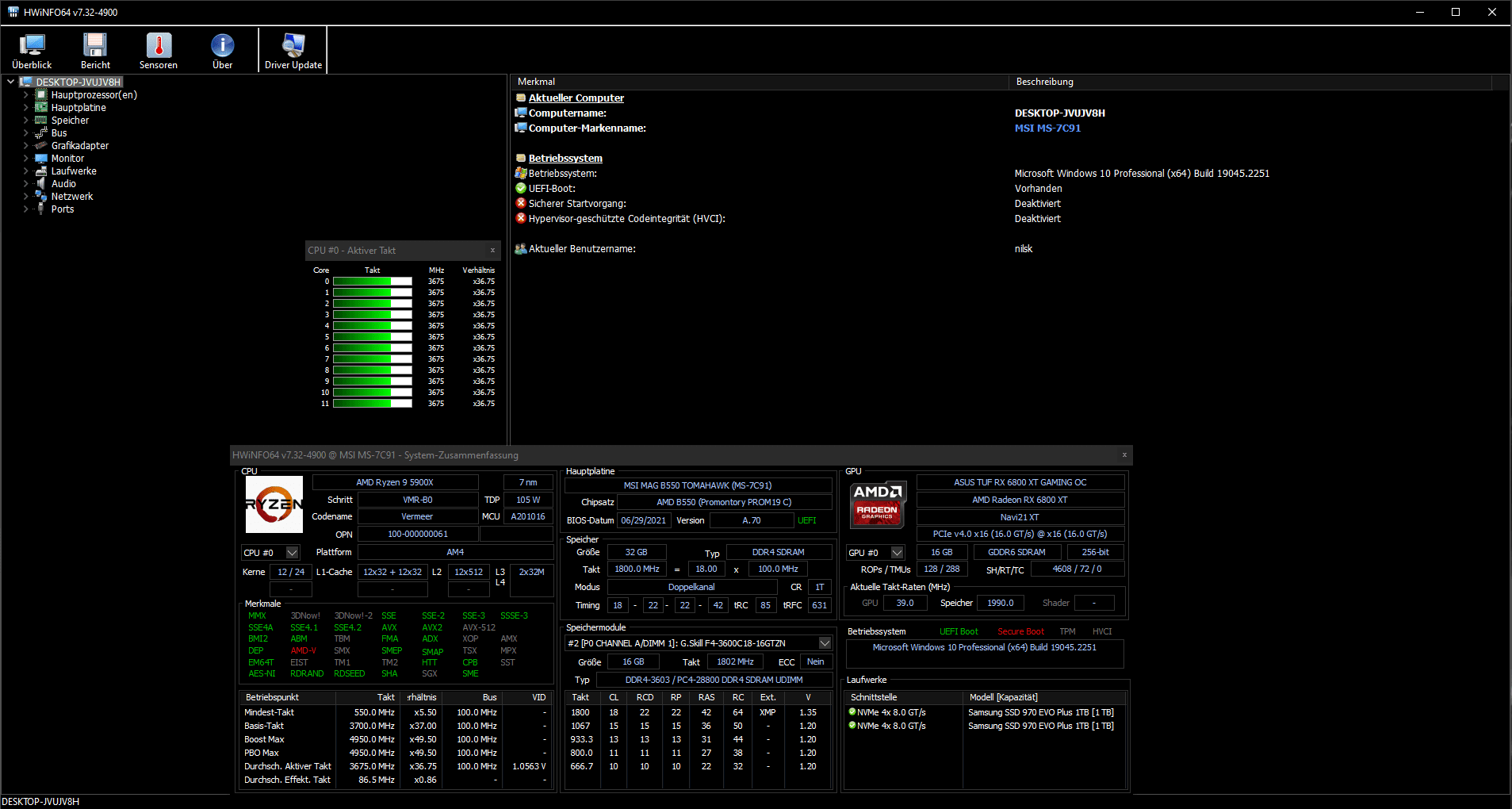
Task: Click the Betriebspunkt table column header
Action: (287, 697)
